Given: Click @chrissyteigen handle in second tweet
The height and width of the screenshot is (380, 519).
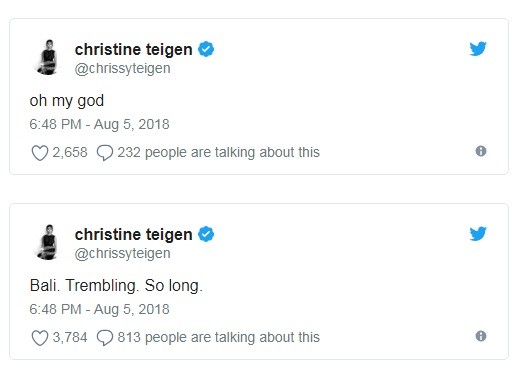Looking at the screenshot, I should [x=122, y=253].
